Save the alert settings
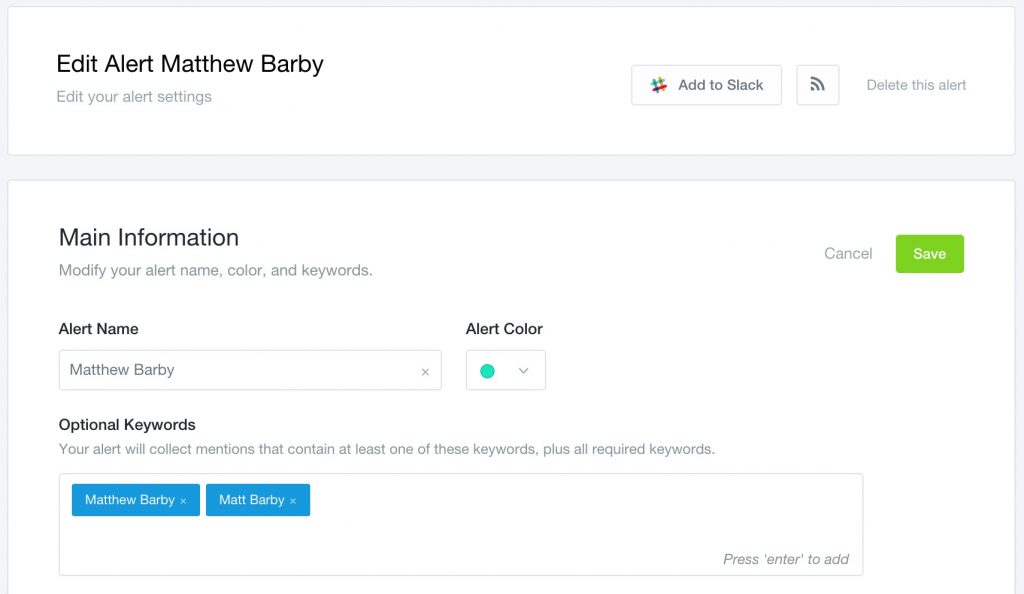This screenshot has width=1024, height=594. pos(929,254)
